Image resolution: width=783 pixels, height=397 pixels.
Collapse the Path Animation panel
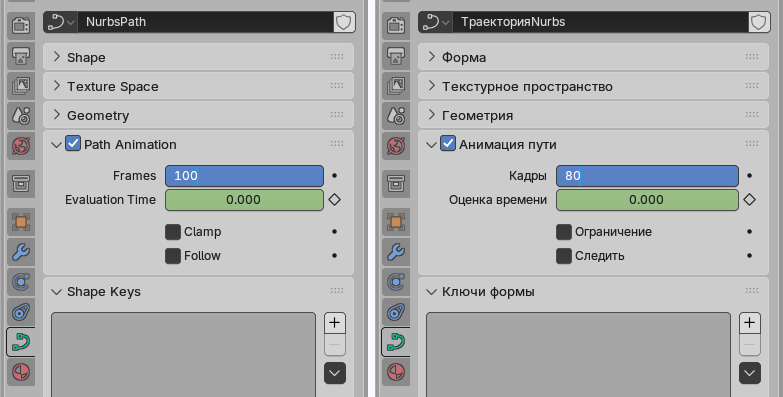click(56, 145)
